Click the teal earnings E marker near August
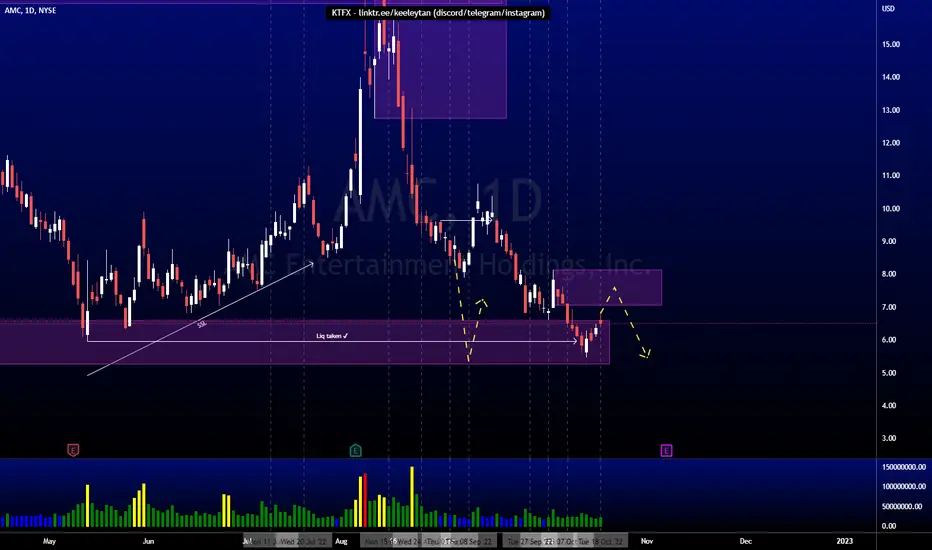 (x=355, y=450)
